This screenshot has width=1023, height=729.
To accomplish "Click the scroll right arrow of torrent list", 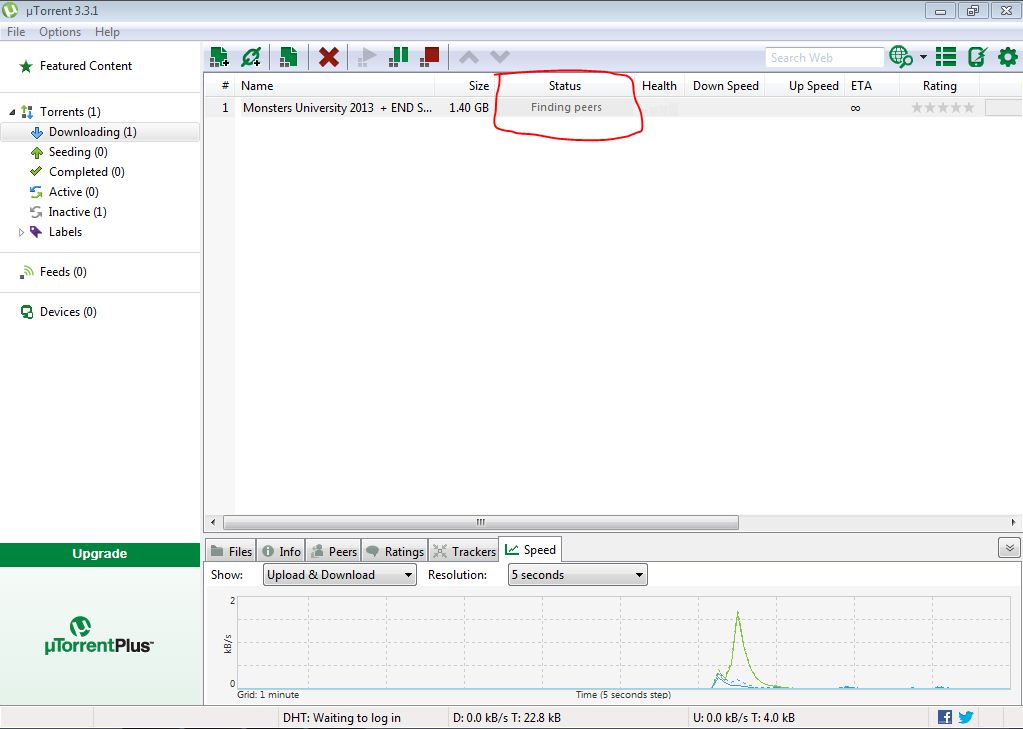I will (1013, 522).
